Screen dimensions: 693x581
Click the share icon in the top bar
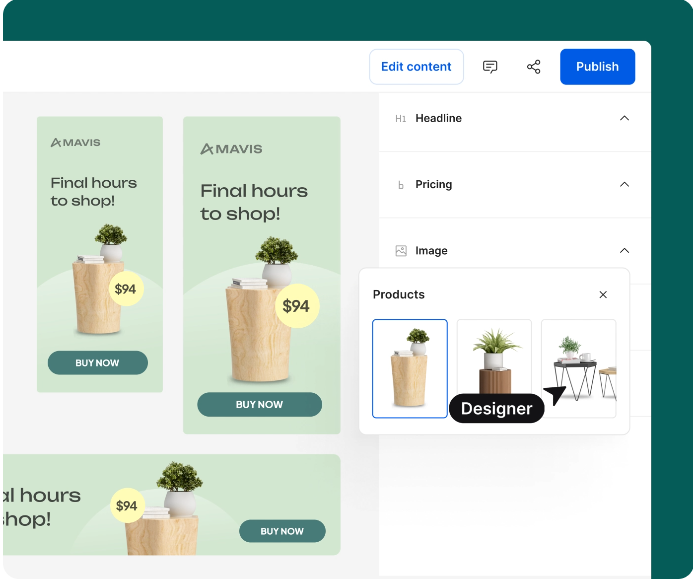(x=533, y=67)
